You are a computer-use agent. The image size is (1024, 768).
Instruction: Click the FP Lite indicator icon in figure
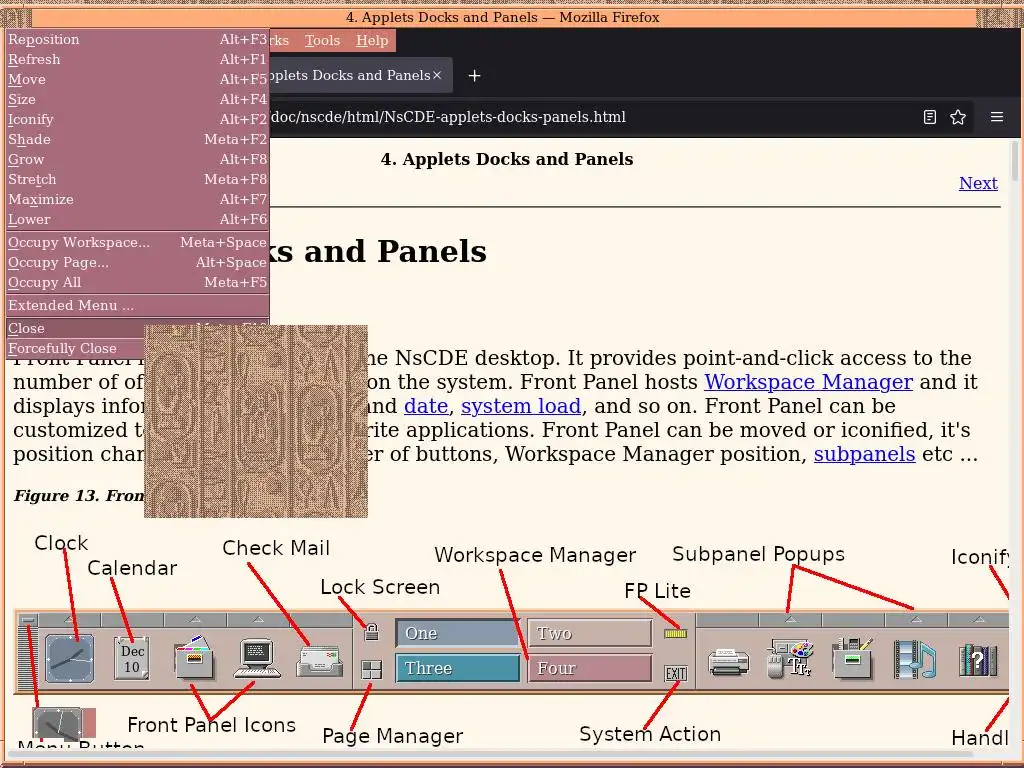click(675, 633)
